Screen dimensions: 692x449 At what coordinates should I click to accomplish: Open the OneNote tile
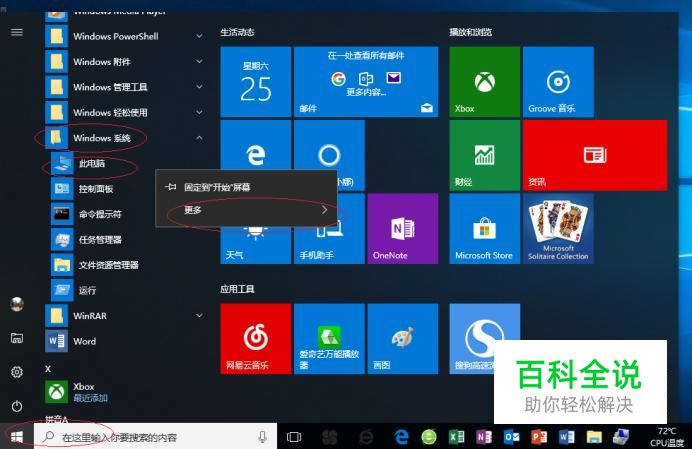[402, 229]
